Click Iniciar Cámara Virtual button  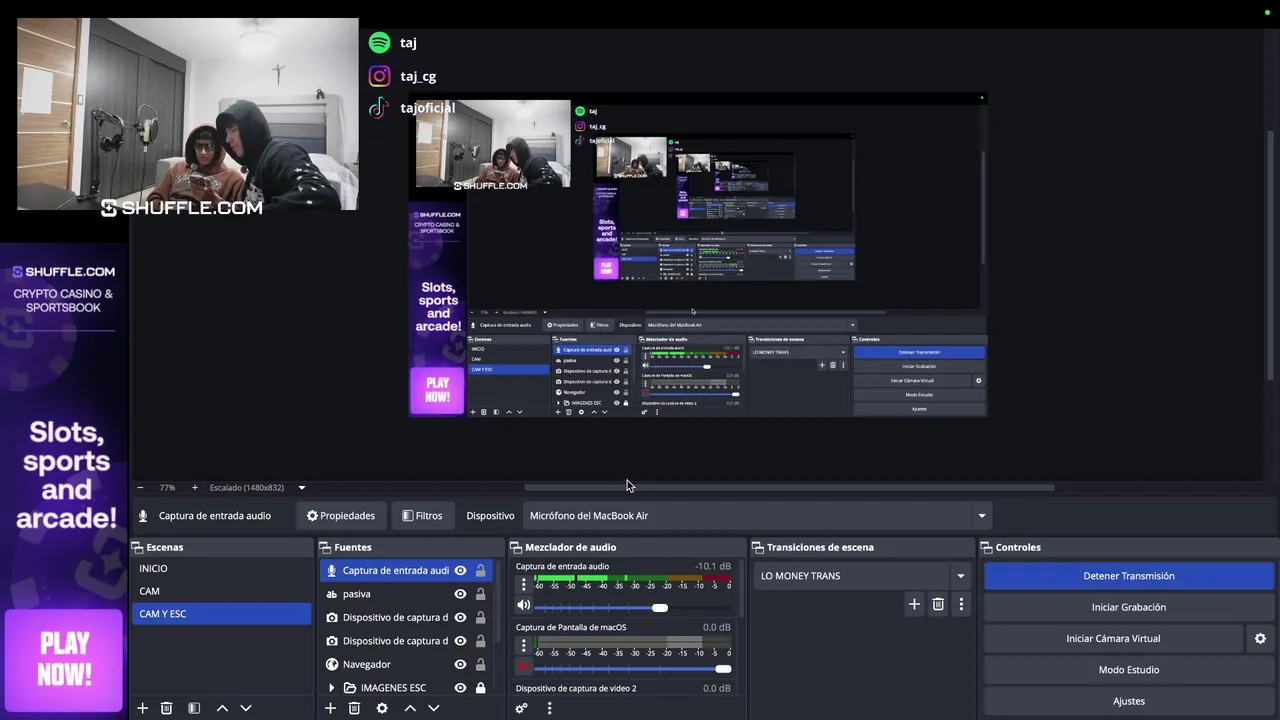[1113, 638]
